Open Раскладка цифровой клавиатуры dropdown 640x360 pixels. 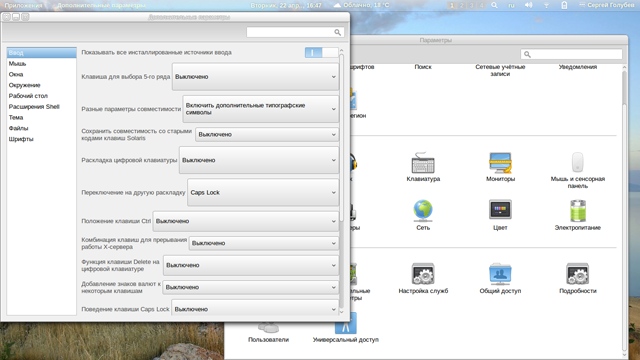click(x=259, y=160)
